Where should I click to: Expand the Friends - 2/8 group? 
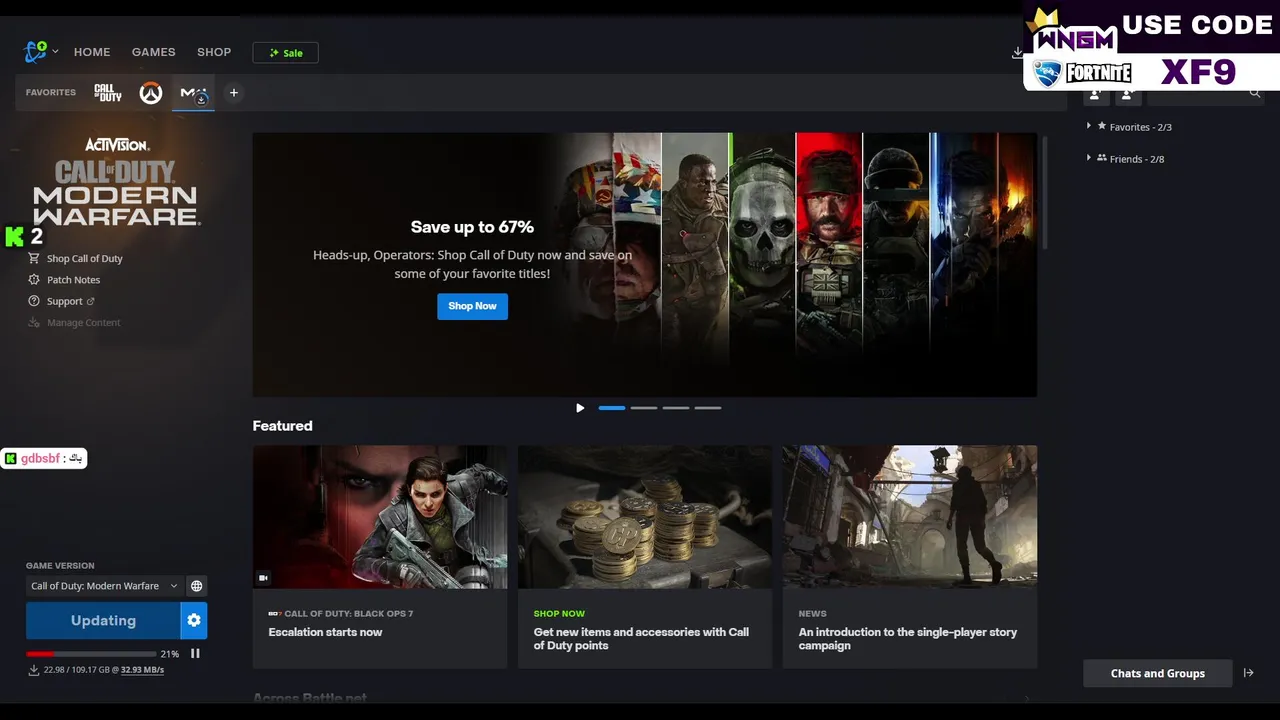pyautogui.click(x=1127, y=159)
